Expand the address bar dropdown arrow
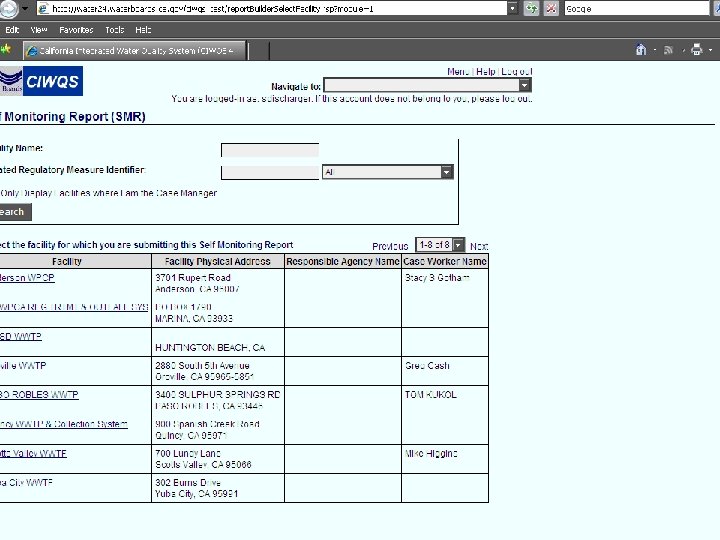Screen dimensions: 720x540 (513, 8)
